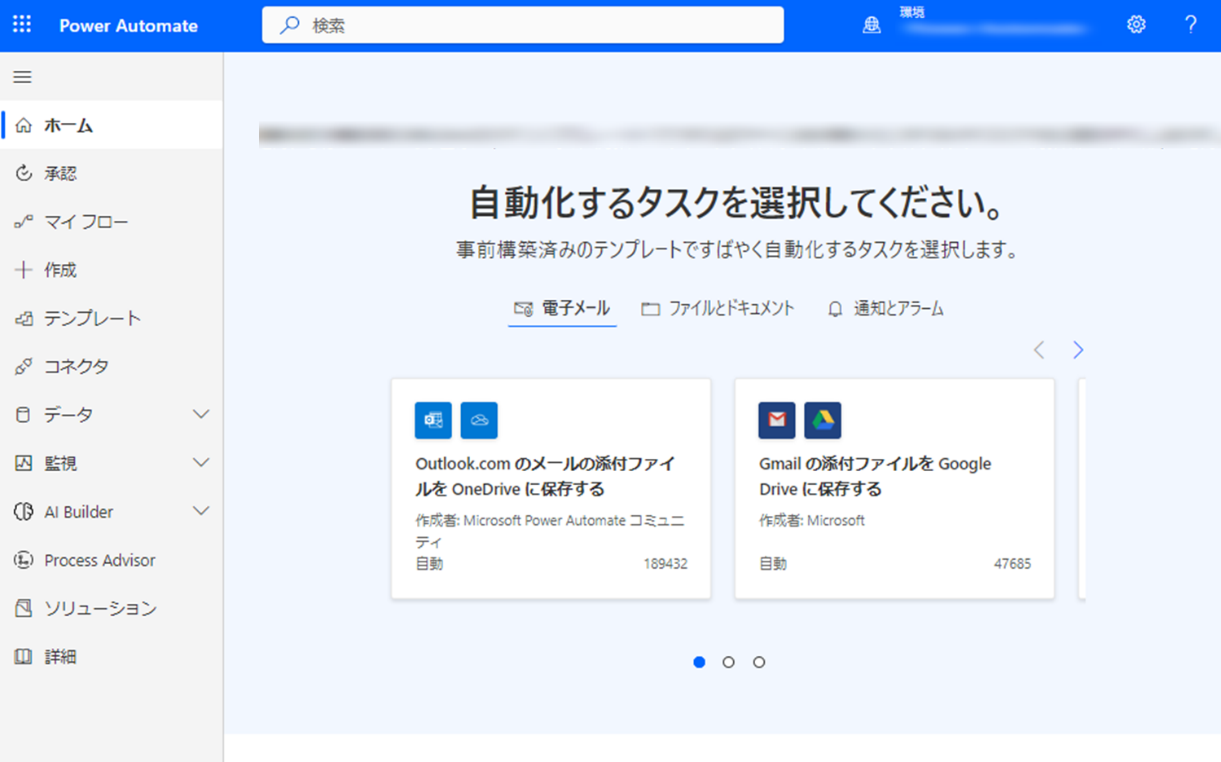Select the third carousel page dot
Image resolution: width=1221 pixels, height=762 pixels.
(x=759, y=662)
